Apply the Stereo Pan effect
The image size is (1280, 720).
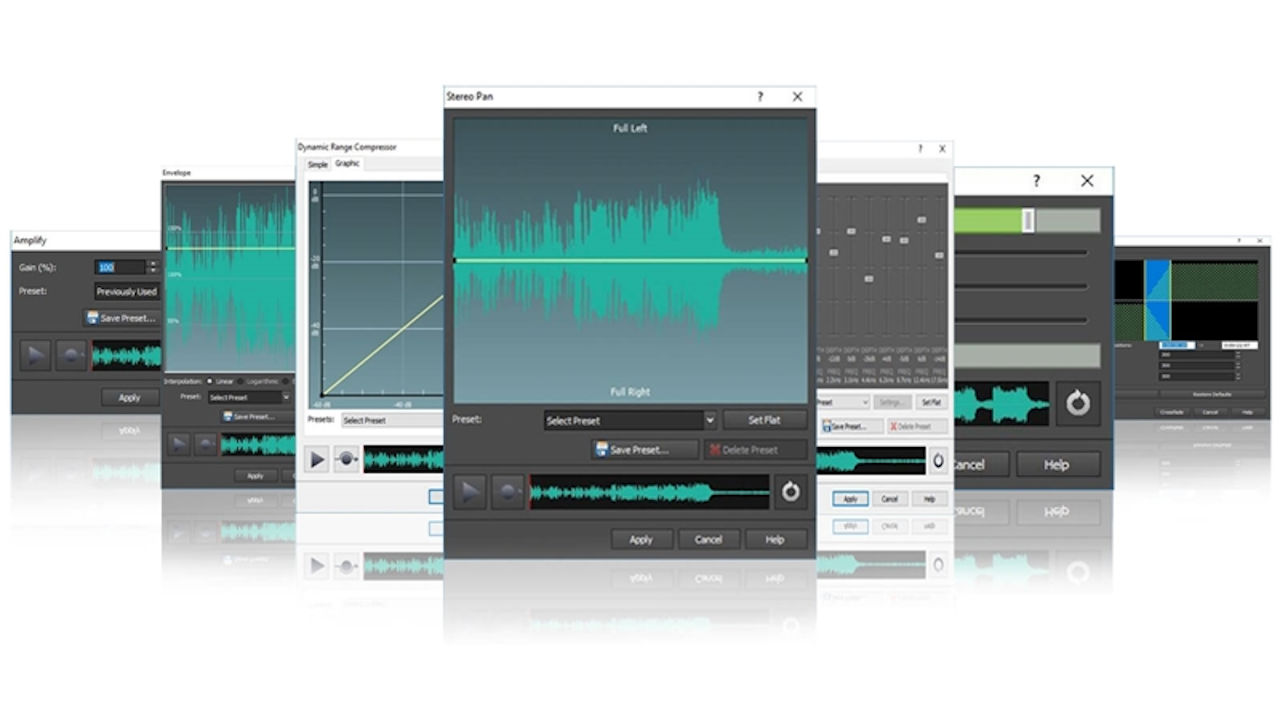(x=641, y=539)
